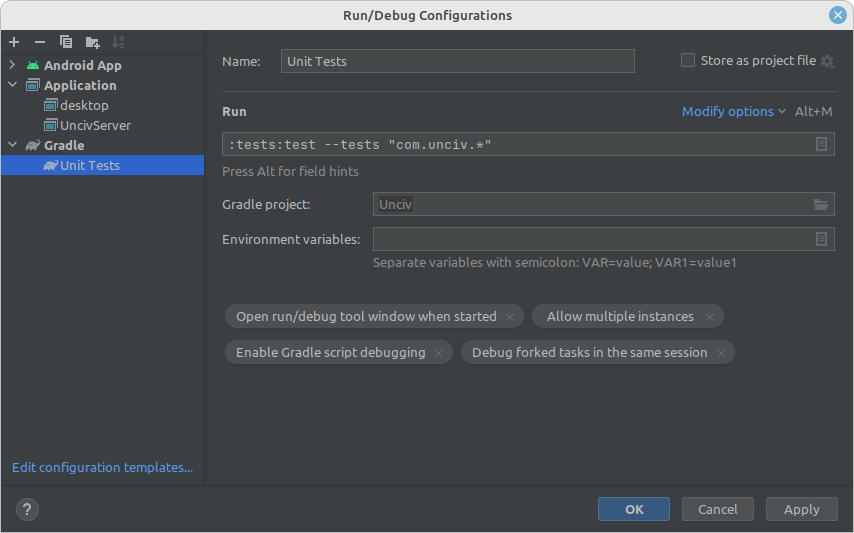Sort configurations alphabetically
The image size is (854, 533).
pos(118,42)
